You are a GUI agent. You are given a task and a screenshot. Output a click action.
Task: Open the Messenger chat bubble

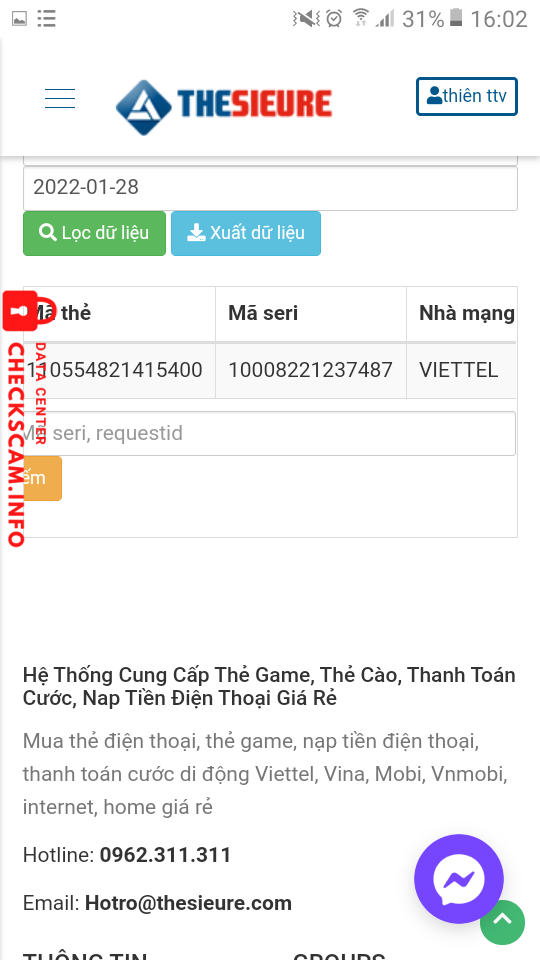pos(459,879)
